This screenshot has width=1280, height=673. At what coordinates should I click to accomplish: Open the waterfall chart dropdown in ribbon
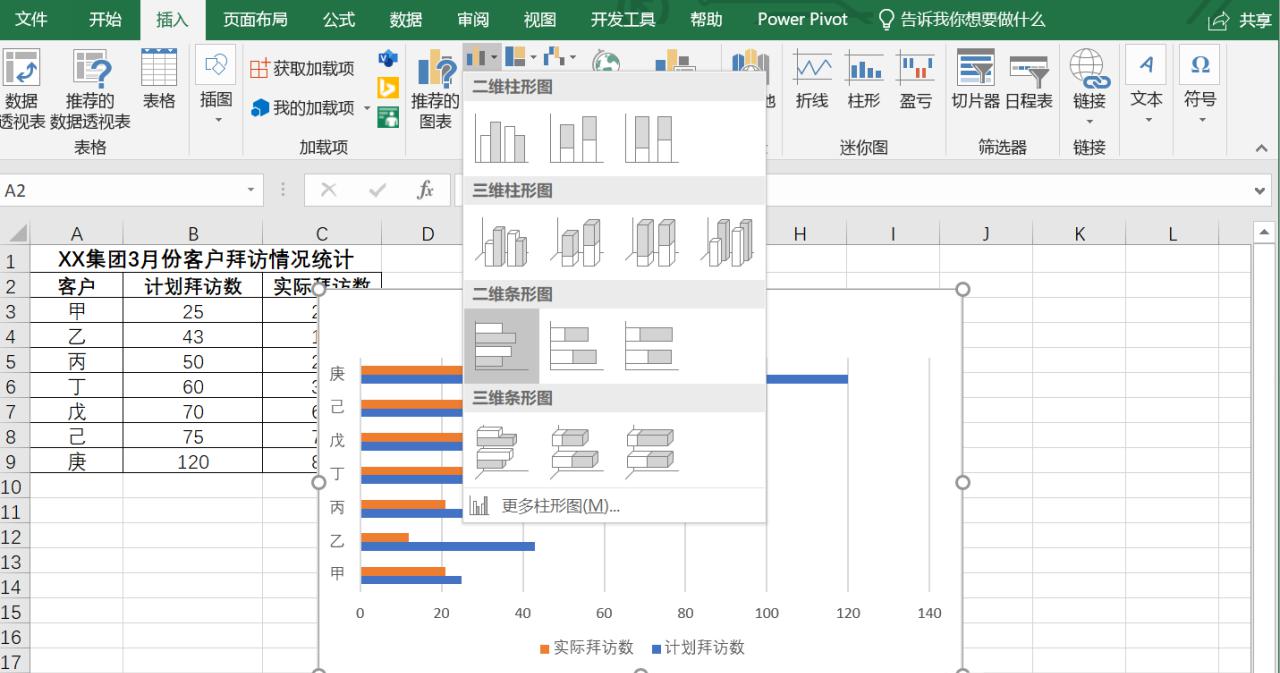pyautogui.click(x=559, y=58)
